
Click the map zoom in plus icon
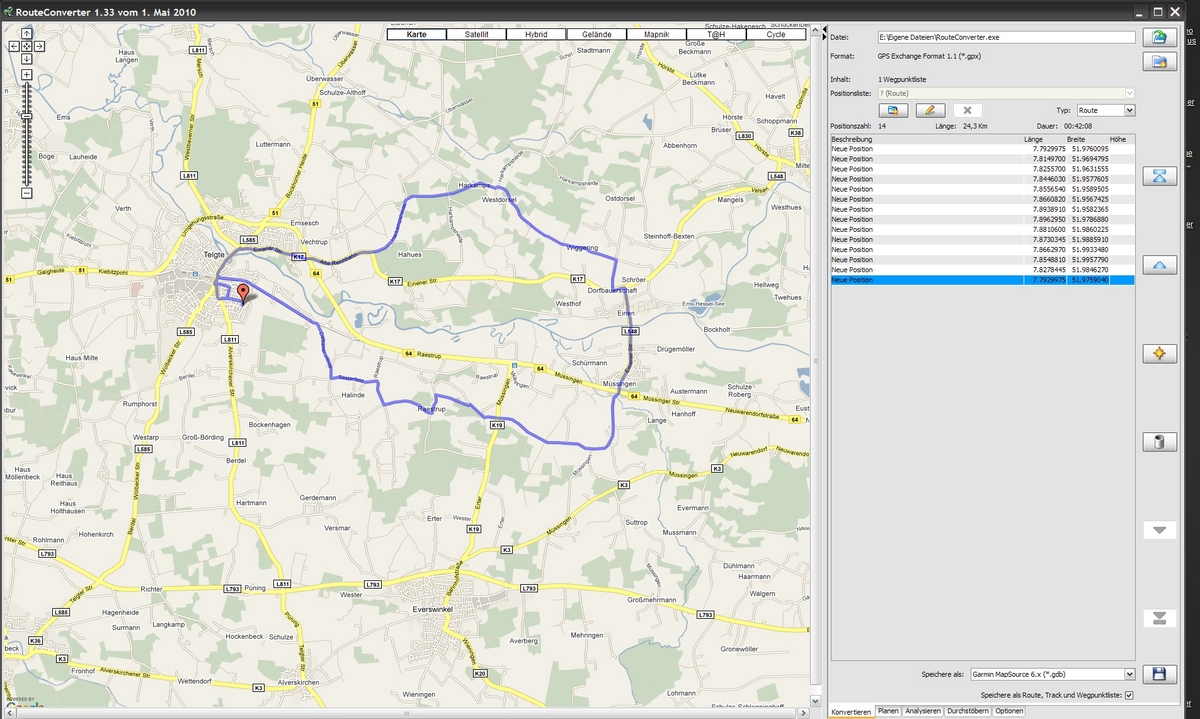pyautogui.click(x=27, y=74)
